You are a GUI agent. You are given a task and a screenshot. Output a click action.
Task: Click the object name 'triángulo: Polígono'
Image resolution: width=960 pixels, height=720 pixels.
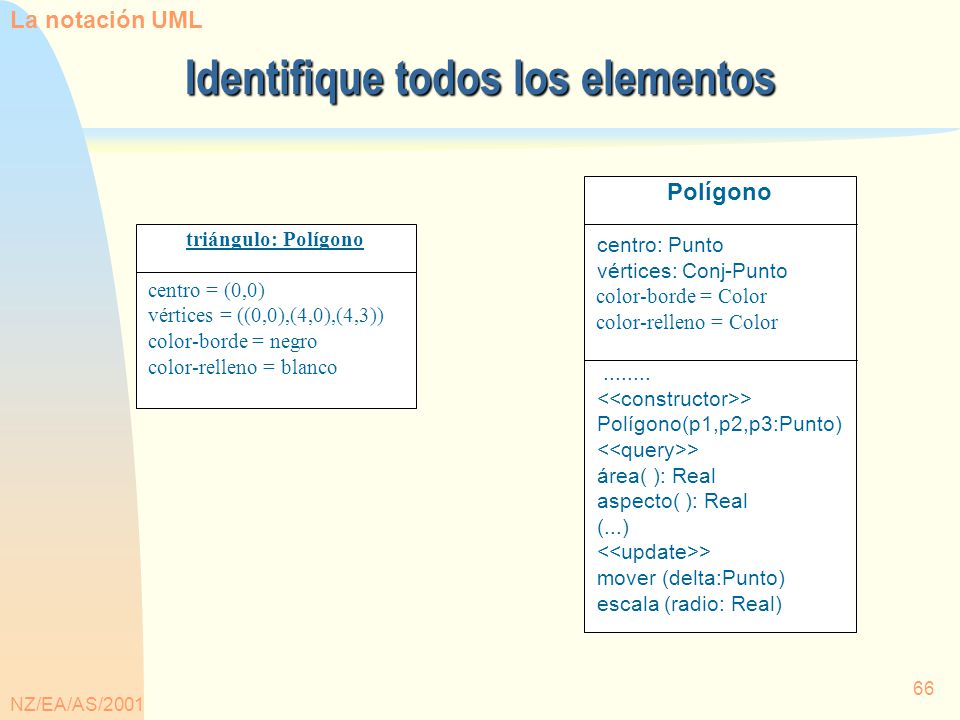pyautogui.click(x=275, y=239)
